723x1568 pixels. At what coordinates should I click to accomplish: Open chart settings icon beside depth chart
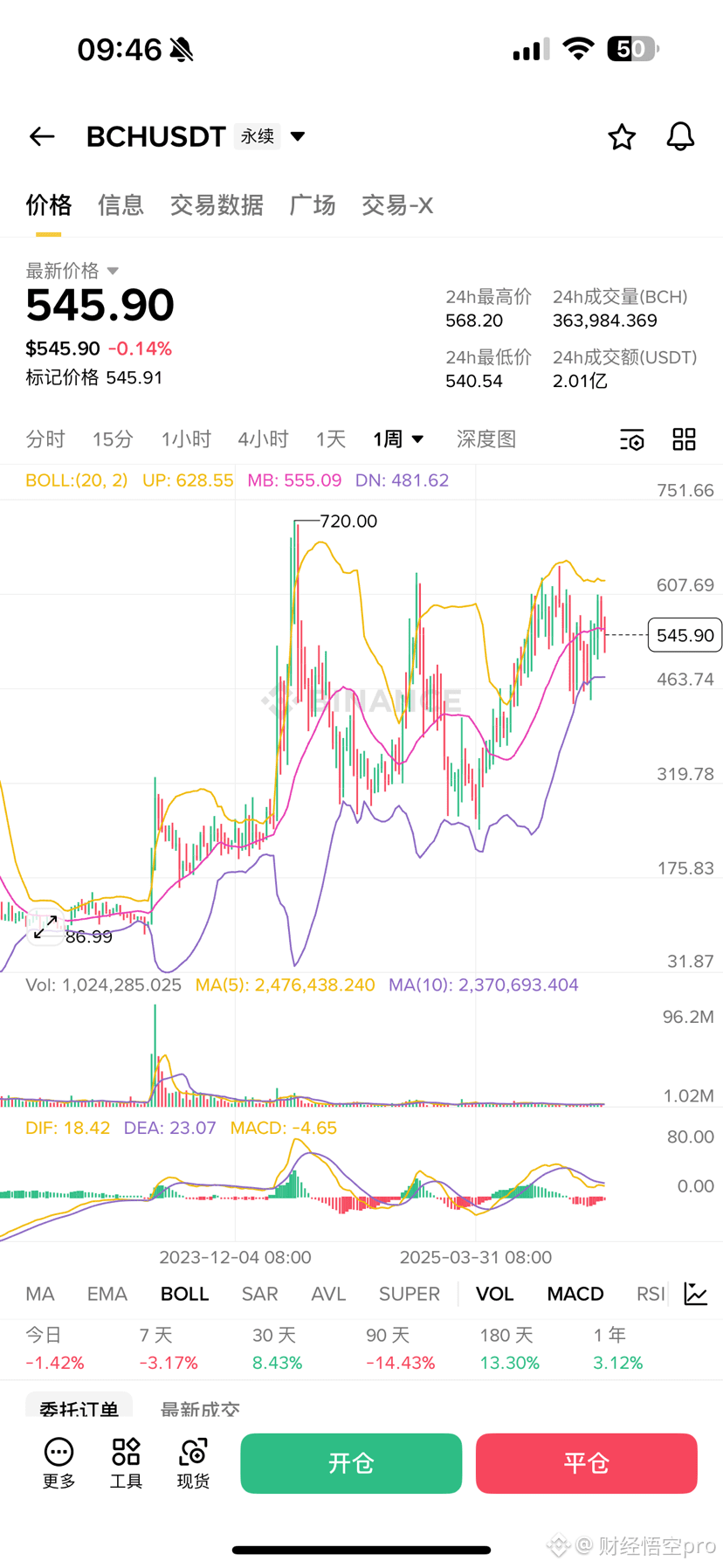pos(631,439)
